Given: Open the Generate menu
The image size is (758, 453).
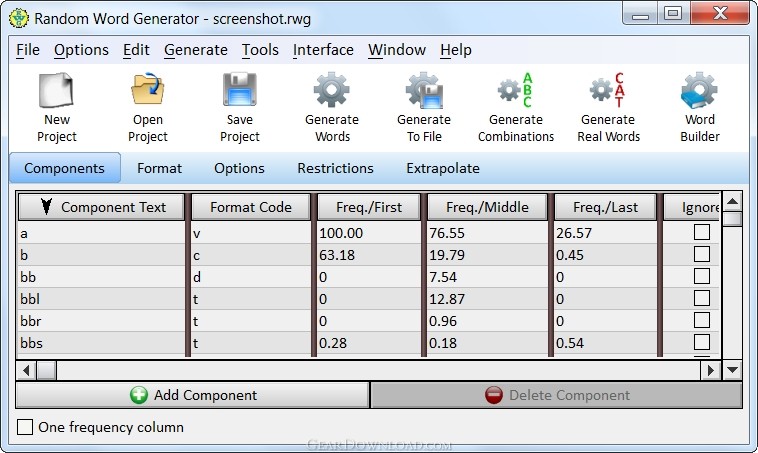Looking at the screenshot, I should coord(196,50).
